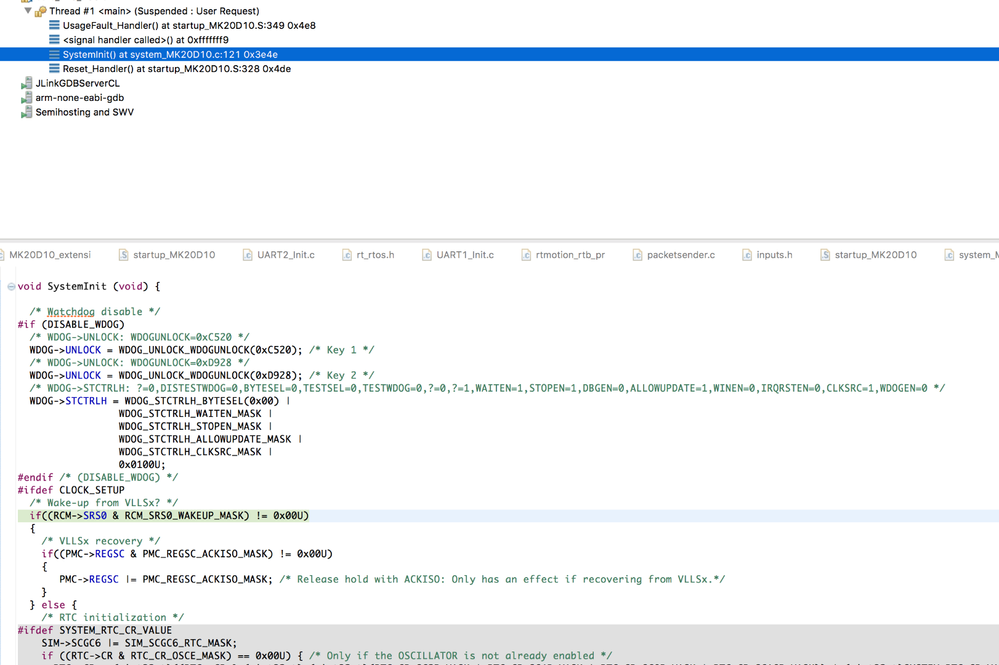Click the Semihosting and SWV process icon
This screenshot has width=999, height=665.
(26, 112)
